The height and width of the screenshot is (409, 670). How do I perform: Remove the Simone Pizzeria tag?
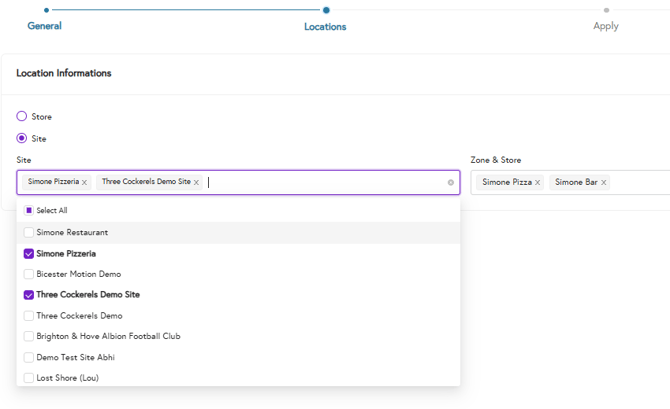[85, 183]
